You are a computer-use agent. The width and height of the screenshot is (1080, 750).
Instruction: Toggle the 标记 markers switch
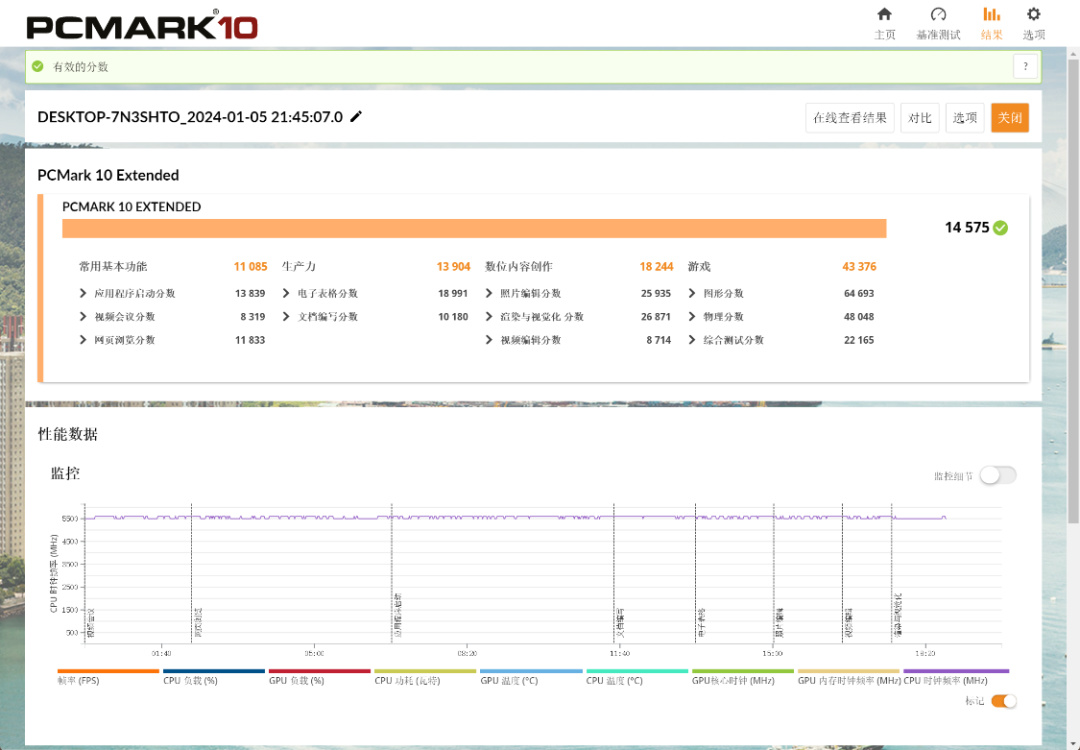[1004, 701]
